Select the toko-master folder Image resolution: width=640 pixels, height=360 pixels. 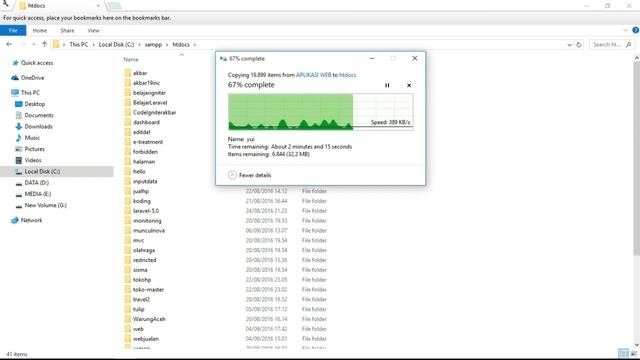coord(144,289)
